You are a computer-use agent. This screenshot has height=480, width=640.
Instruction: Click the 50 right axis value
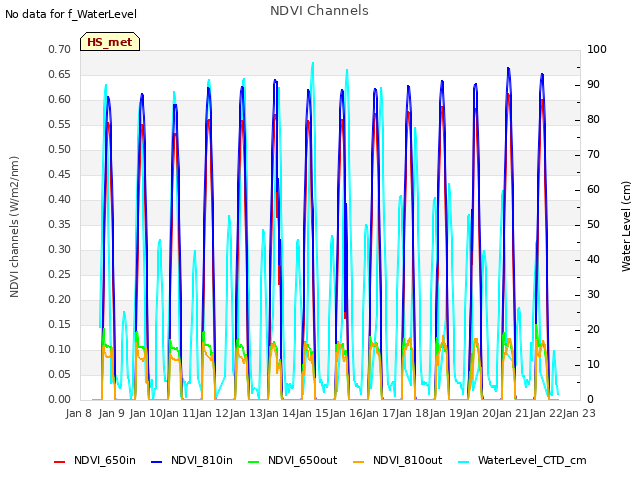point(593,224)
